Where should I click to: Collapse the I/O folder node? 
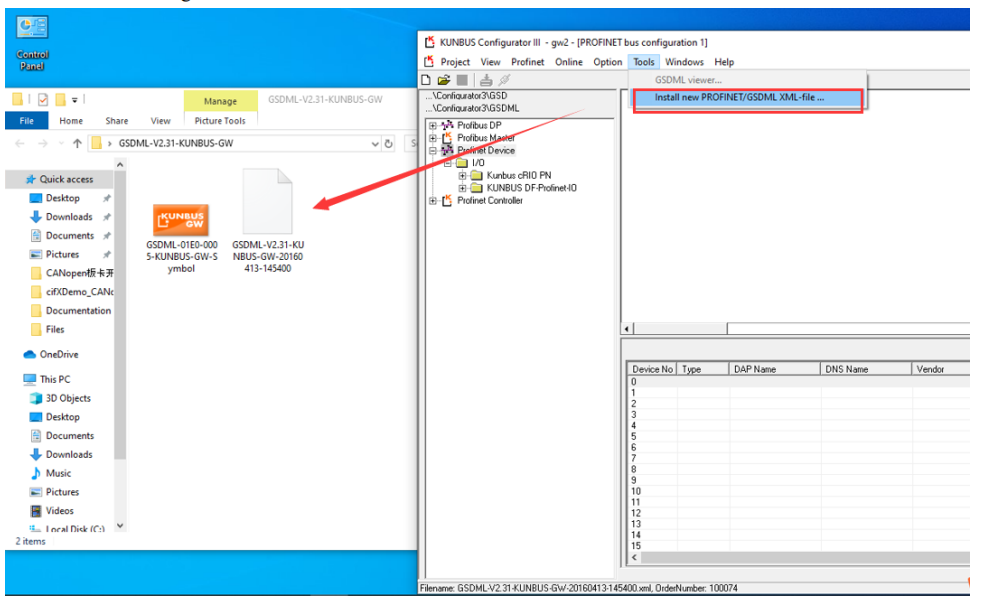click(x=448, y=163)
